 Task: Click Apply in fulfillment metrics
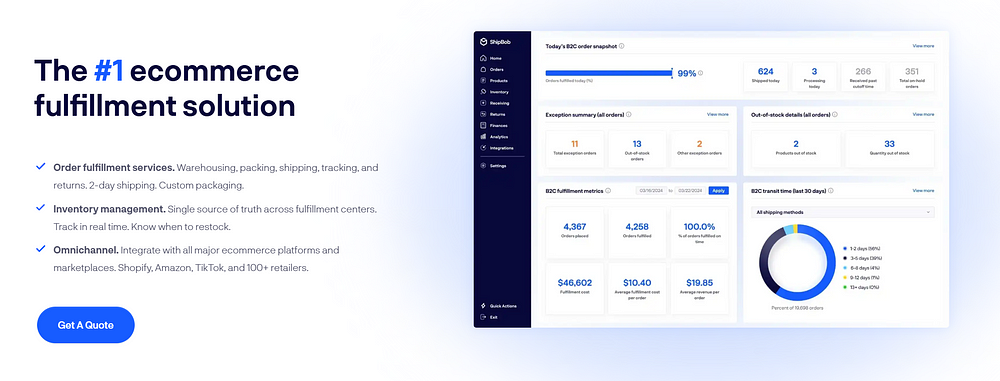click(719, 191)
